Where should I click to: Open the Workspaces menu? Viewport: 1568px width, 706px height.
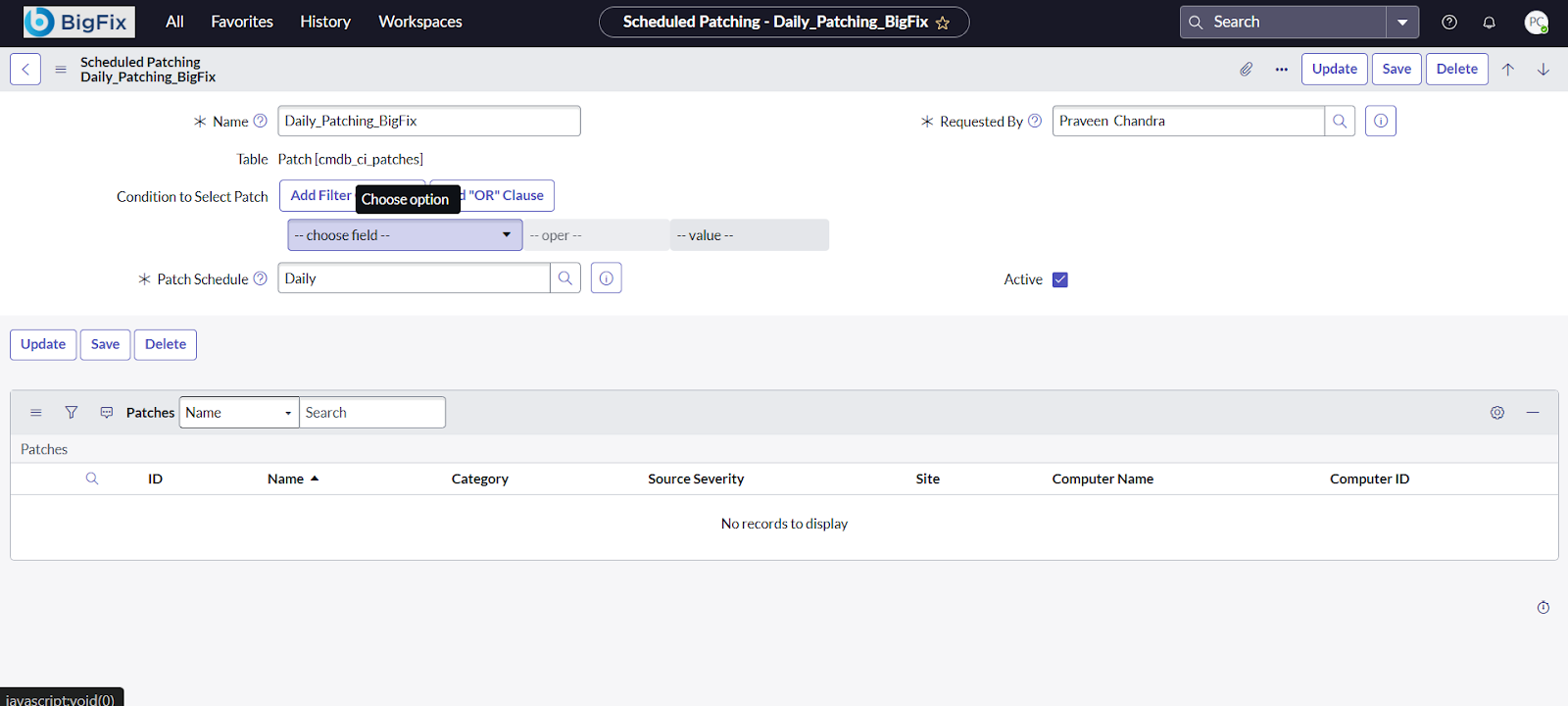pos(420,22)
